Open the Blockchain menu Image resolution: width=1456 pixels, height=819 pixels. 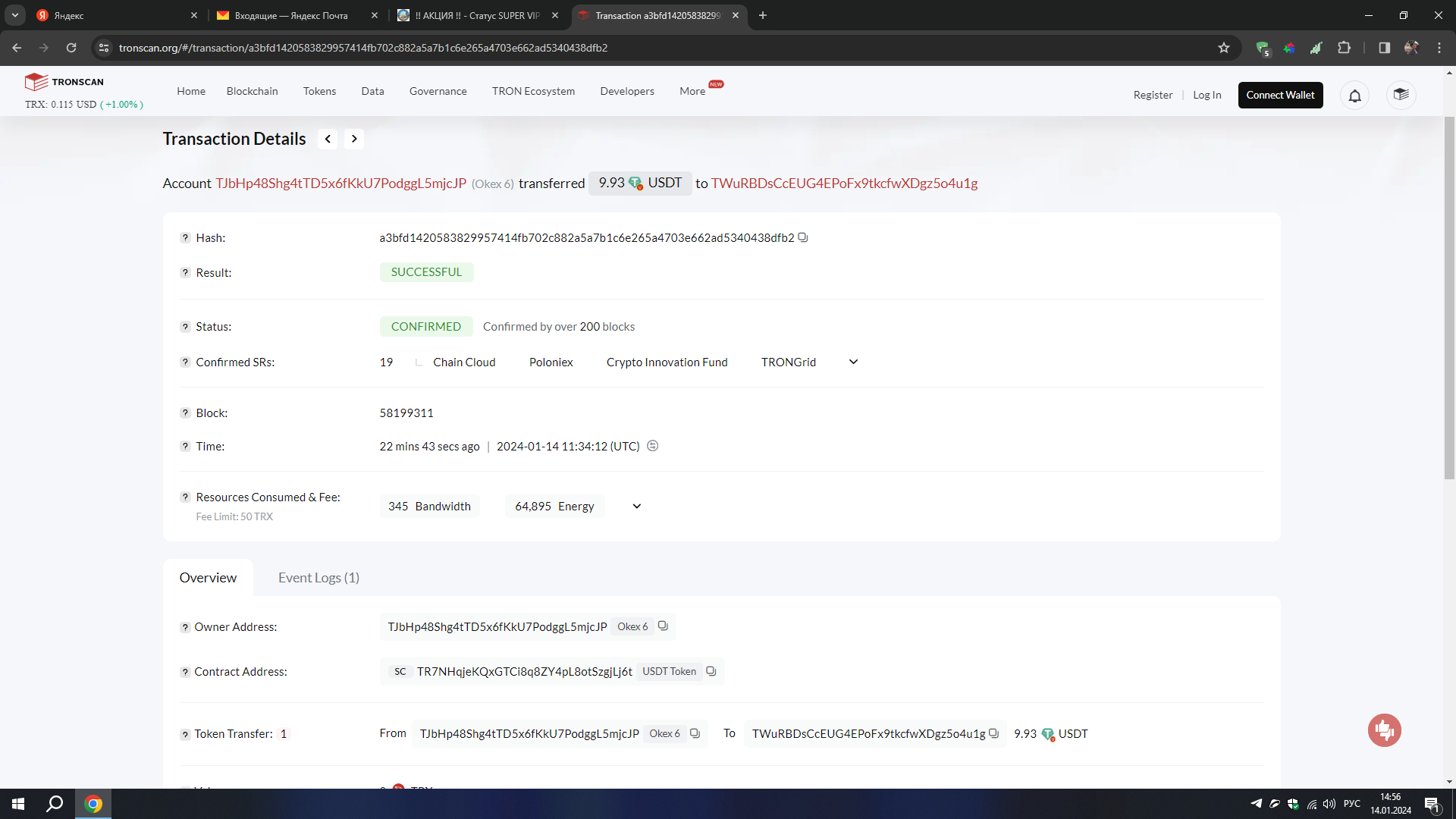point(253,91)
